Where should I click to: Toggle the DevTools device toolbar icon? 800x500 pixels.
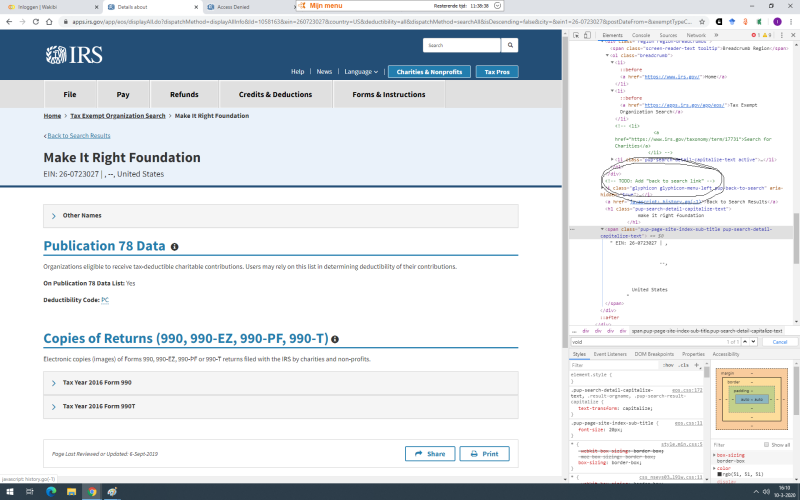[x=588, y=35]
